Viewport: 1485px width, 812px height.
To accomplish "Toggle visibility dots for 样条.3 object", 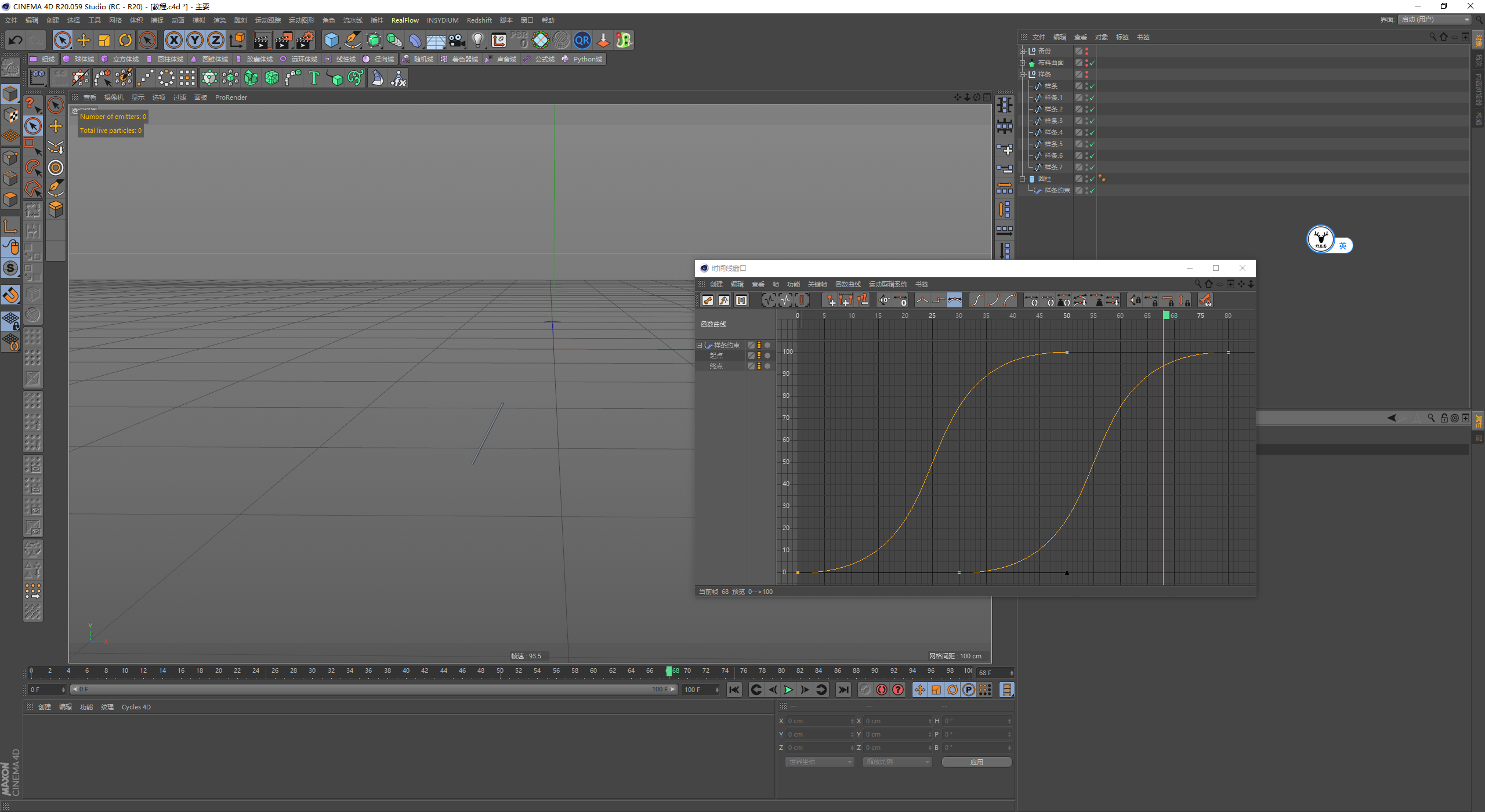I will point(1086,121).
